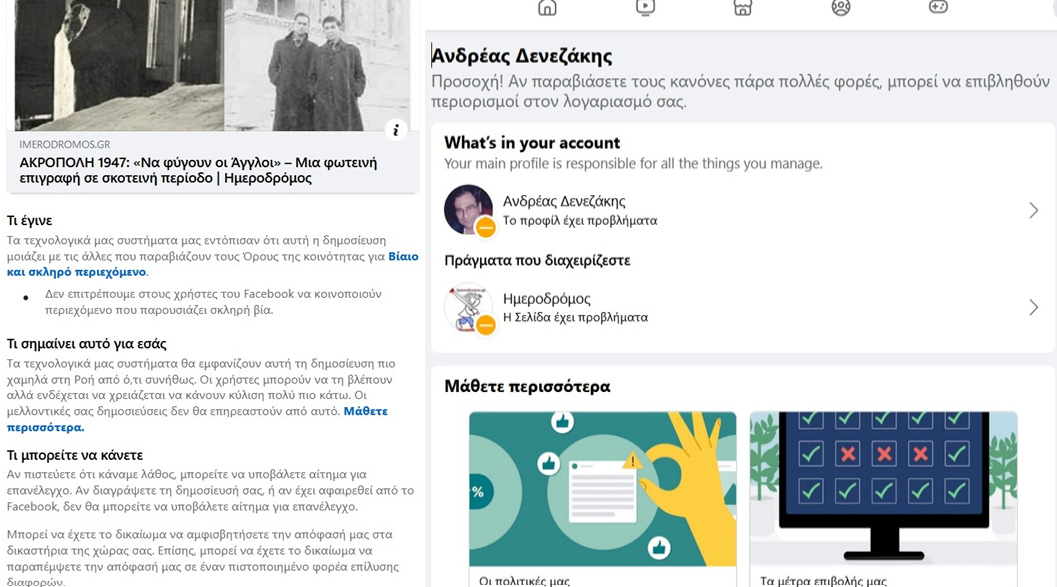Click the 'Μάθετε περισσότερα' section heading

[527, 386]
